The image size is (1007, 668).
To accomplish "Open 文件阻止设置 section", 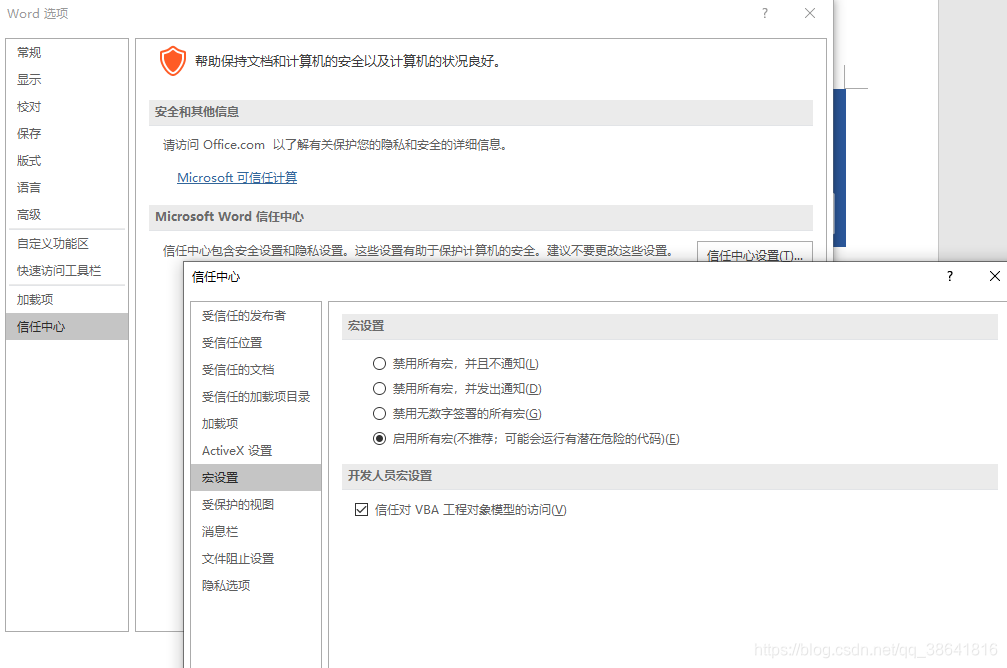I will coord(256,559).
